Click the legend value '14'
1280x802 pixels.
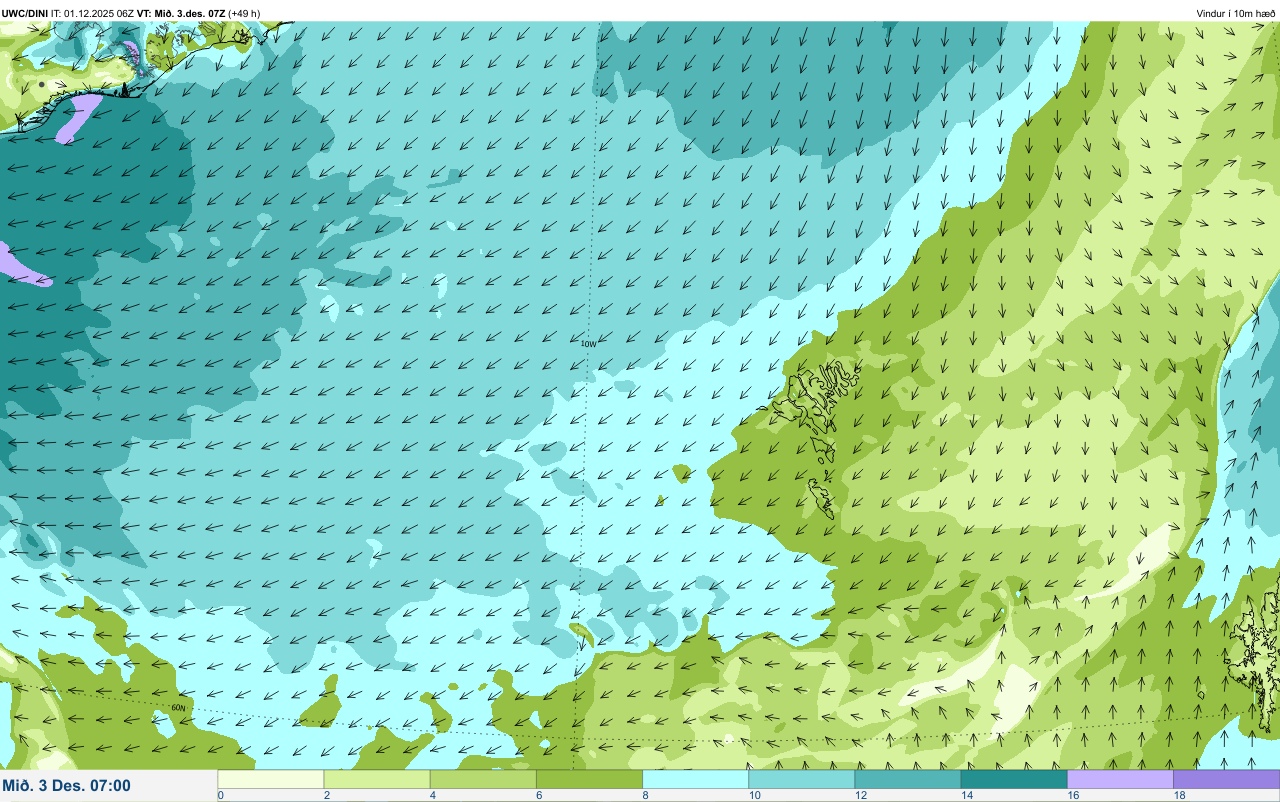966,795
